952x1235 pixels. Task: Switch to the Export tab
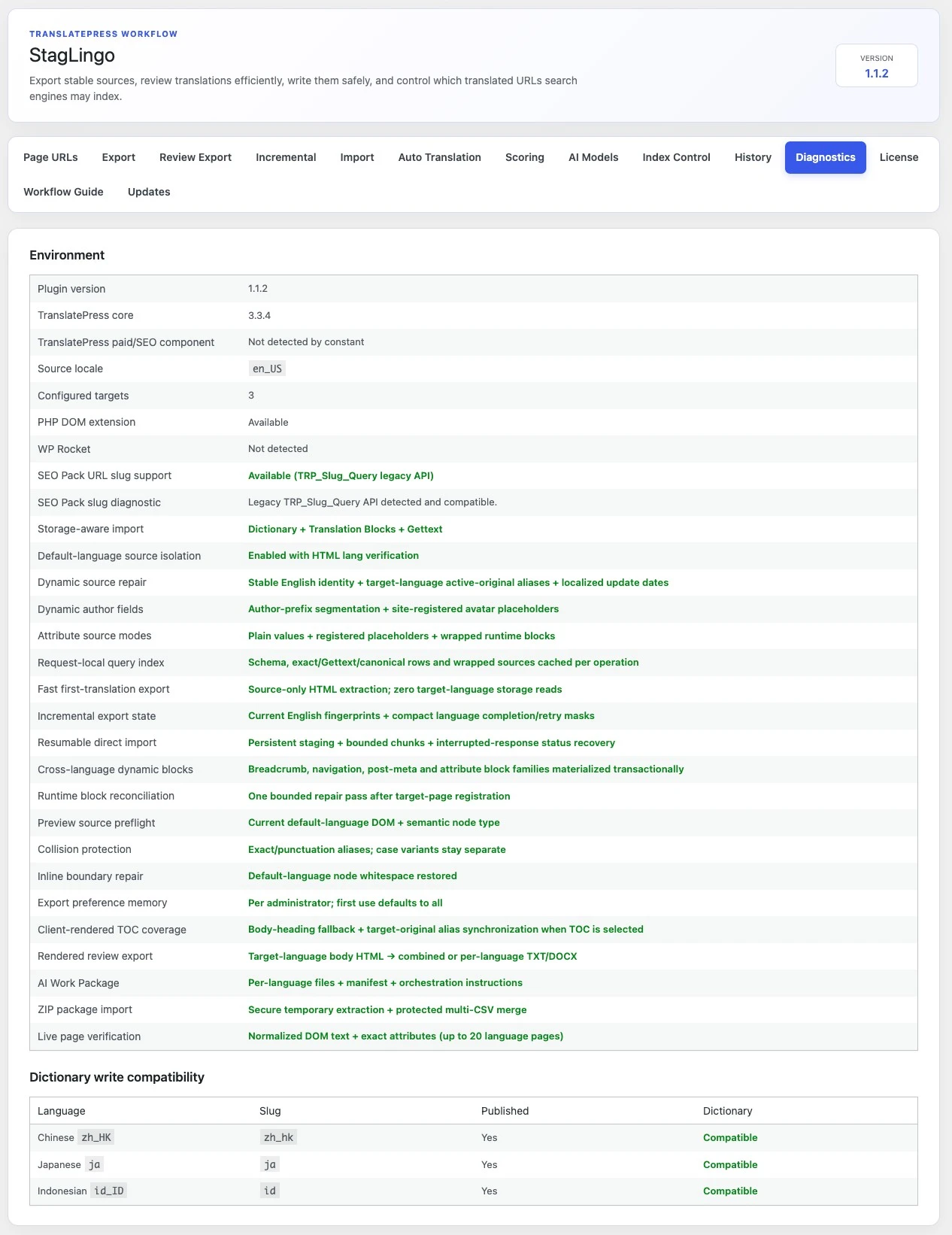coord(119,157)
